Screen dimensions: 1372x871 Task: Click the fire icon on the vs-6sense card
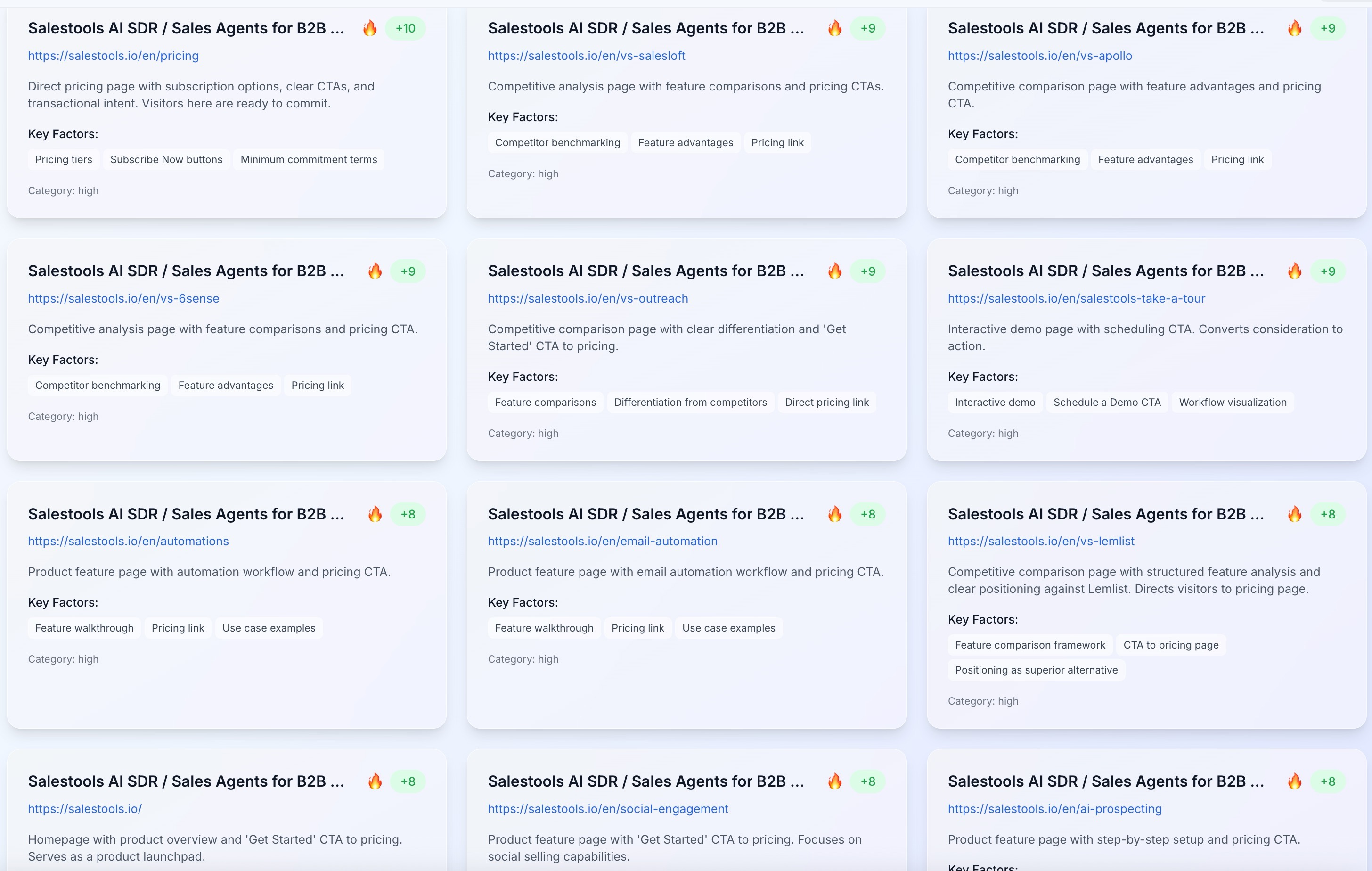pyautogui.click(x=375, y=271)
